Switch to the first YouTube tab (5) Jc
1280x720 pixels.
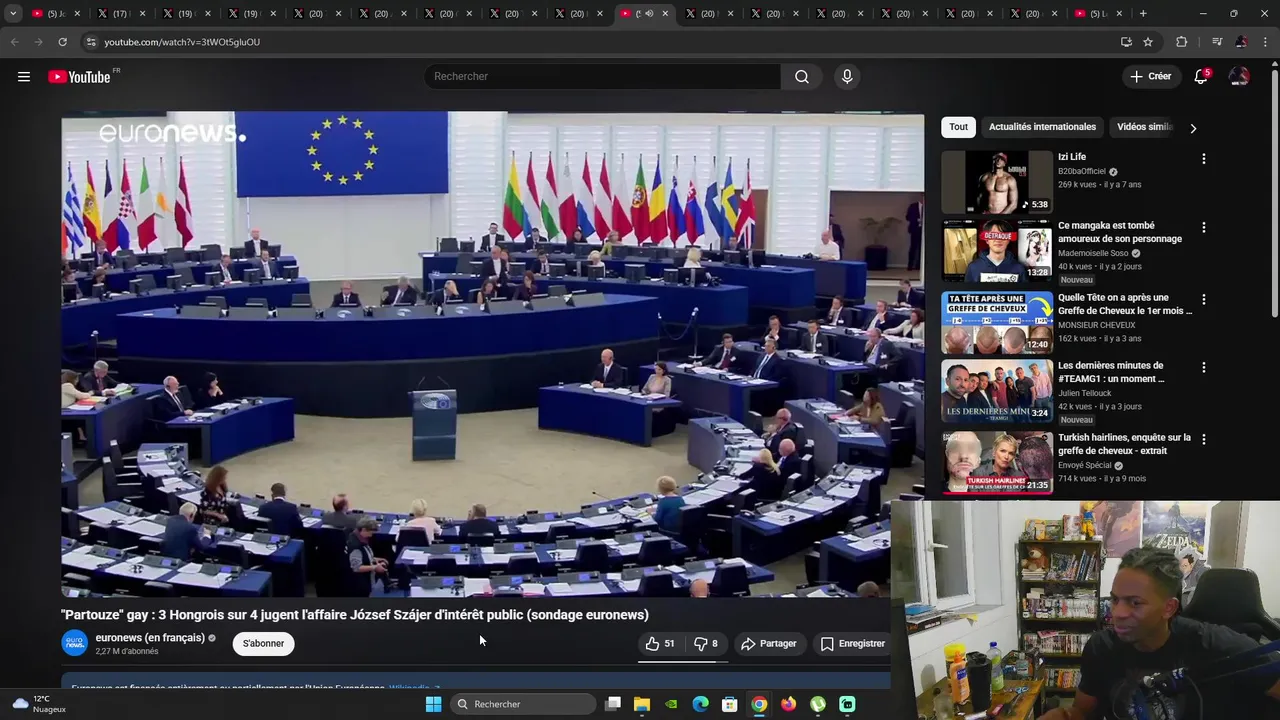(x=56, y=14)
